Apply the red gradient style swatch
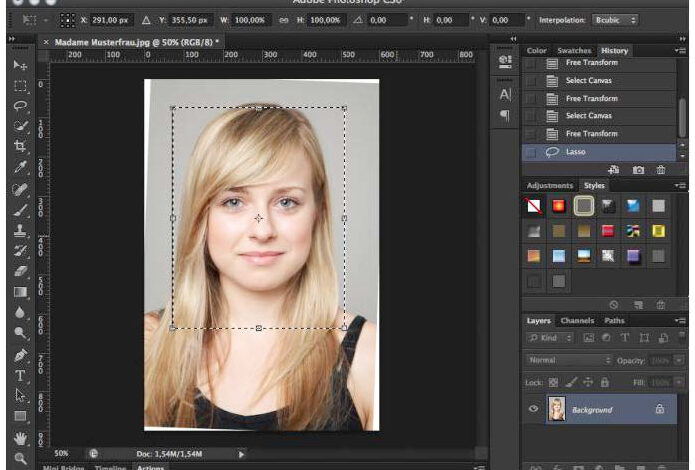The width and height of the screenshot is (695, 470). pyautogui.click(x=608, y=231)
